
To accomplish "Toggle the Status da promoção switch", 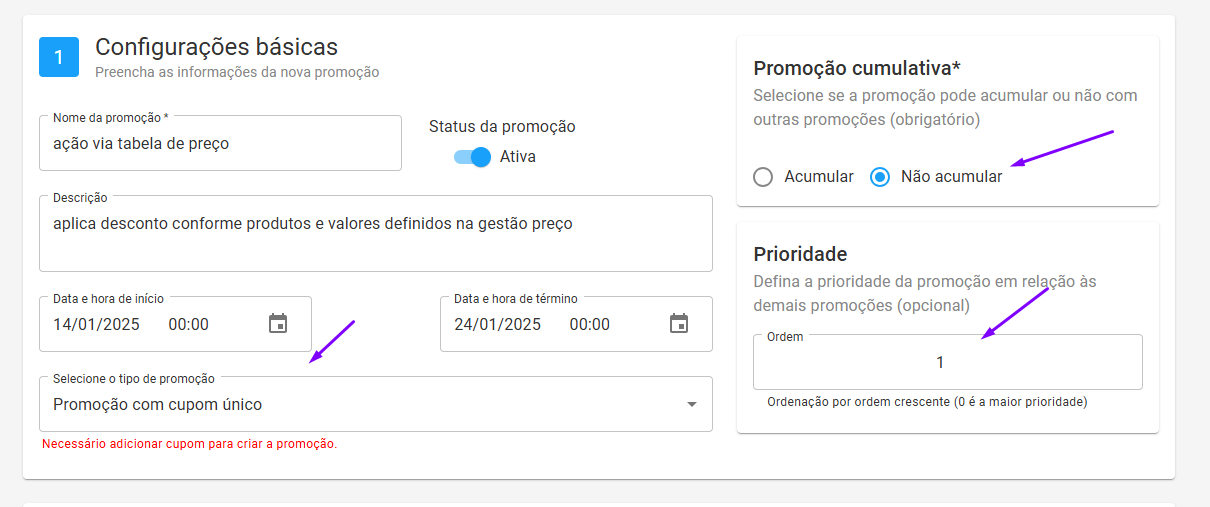I will pos(472,157).
